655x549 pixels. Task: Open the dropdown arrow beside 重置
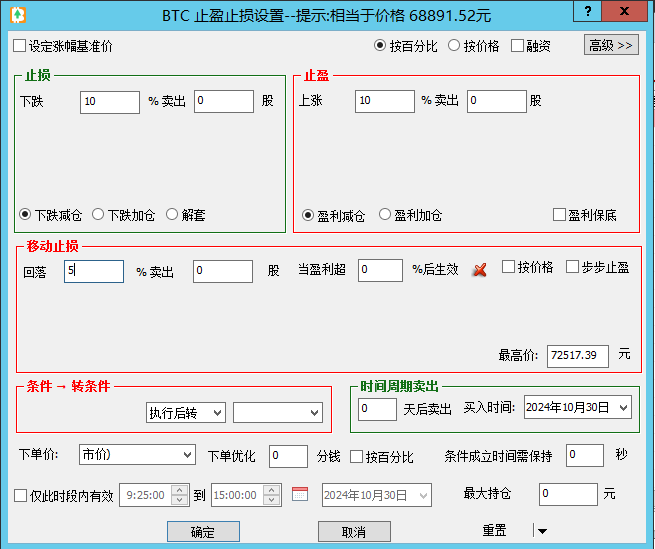[x=542, y=531]
